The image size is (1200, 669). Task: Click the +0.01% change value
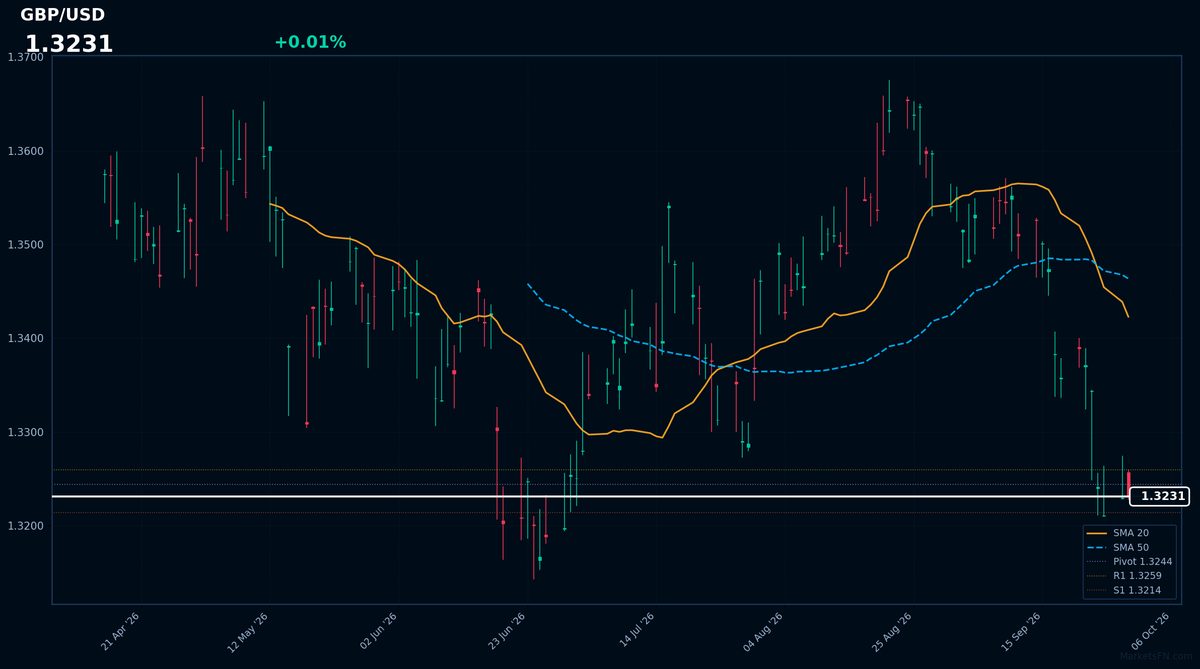[310, 42]
